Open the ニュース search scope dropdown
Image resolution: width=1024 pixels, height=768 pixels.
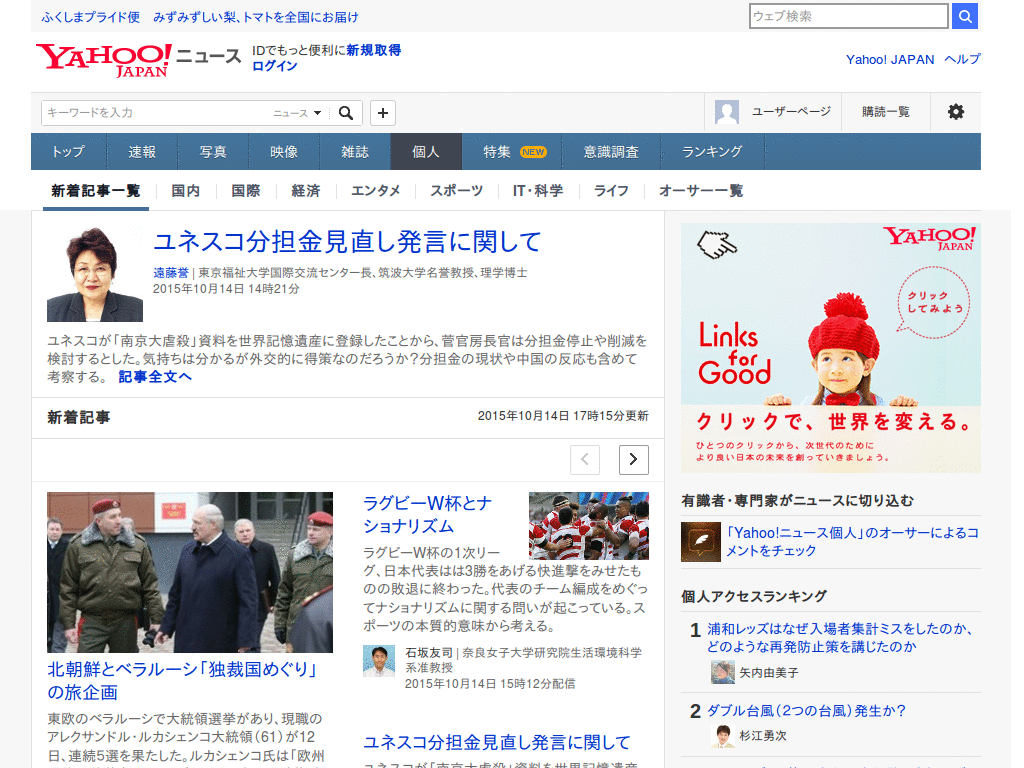tap(297, 113)
